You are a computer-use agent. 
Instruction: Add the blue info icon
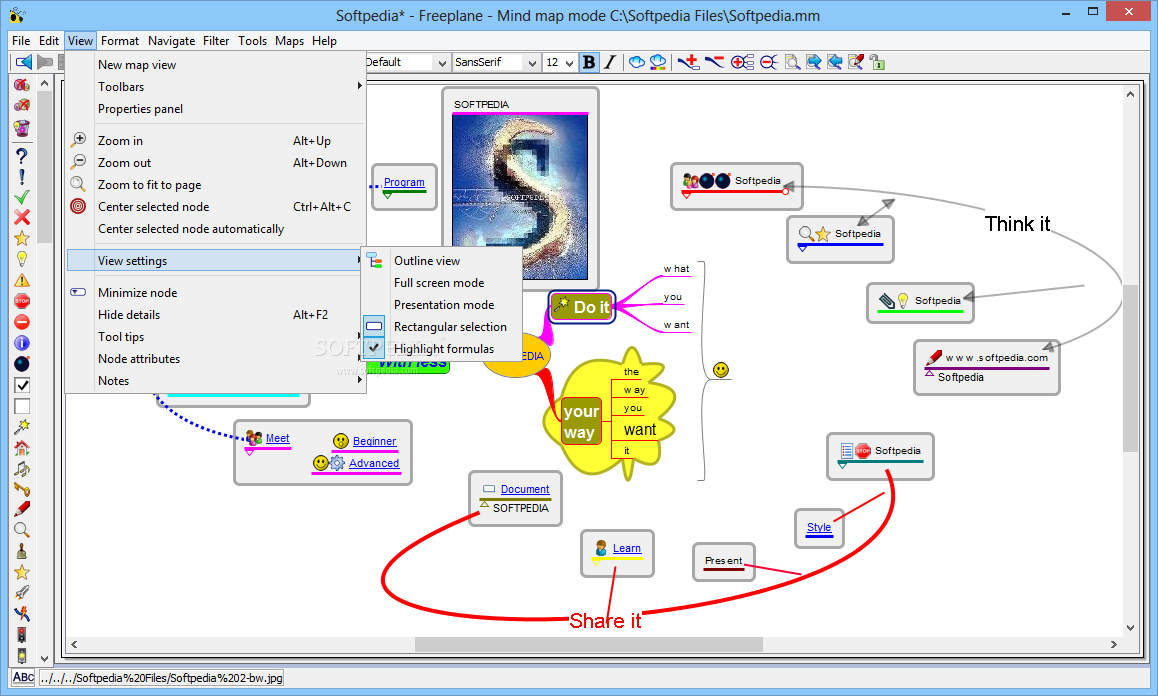pos(22,343)
